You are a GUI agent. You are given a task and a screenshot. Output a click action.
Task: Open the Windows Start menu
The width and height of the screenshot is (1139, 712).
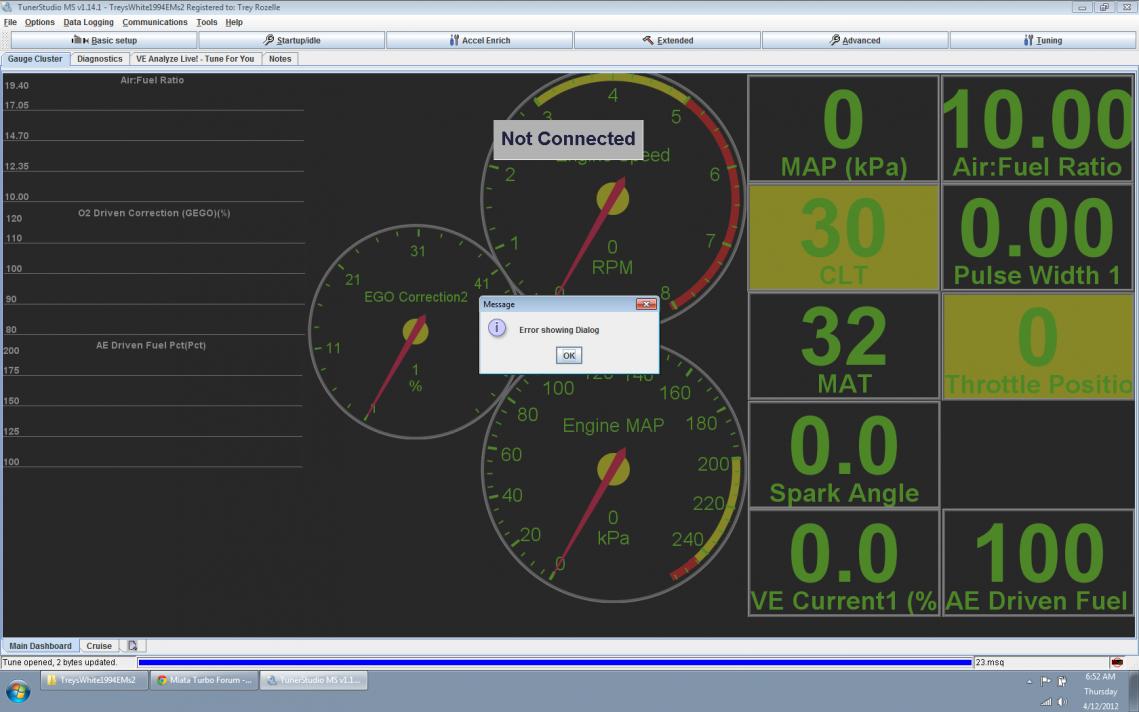point(18,691)
